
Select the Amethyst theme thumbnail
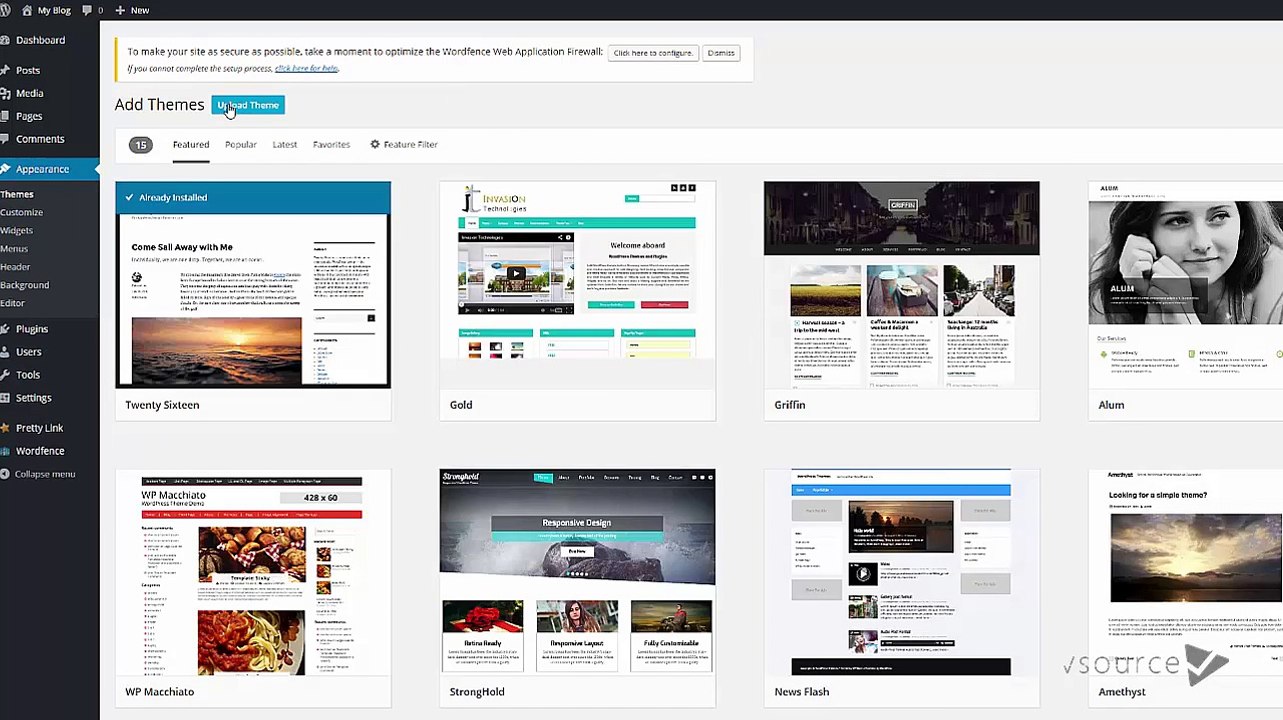pos(1185,572)
